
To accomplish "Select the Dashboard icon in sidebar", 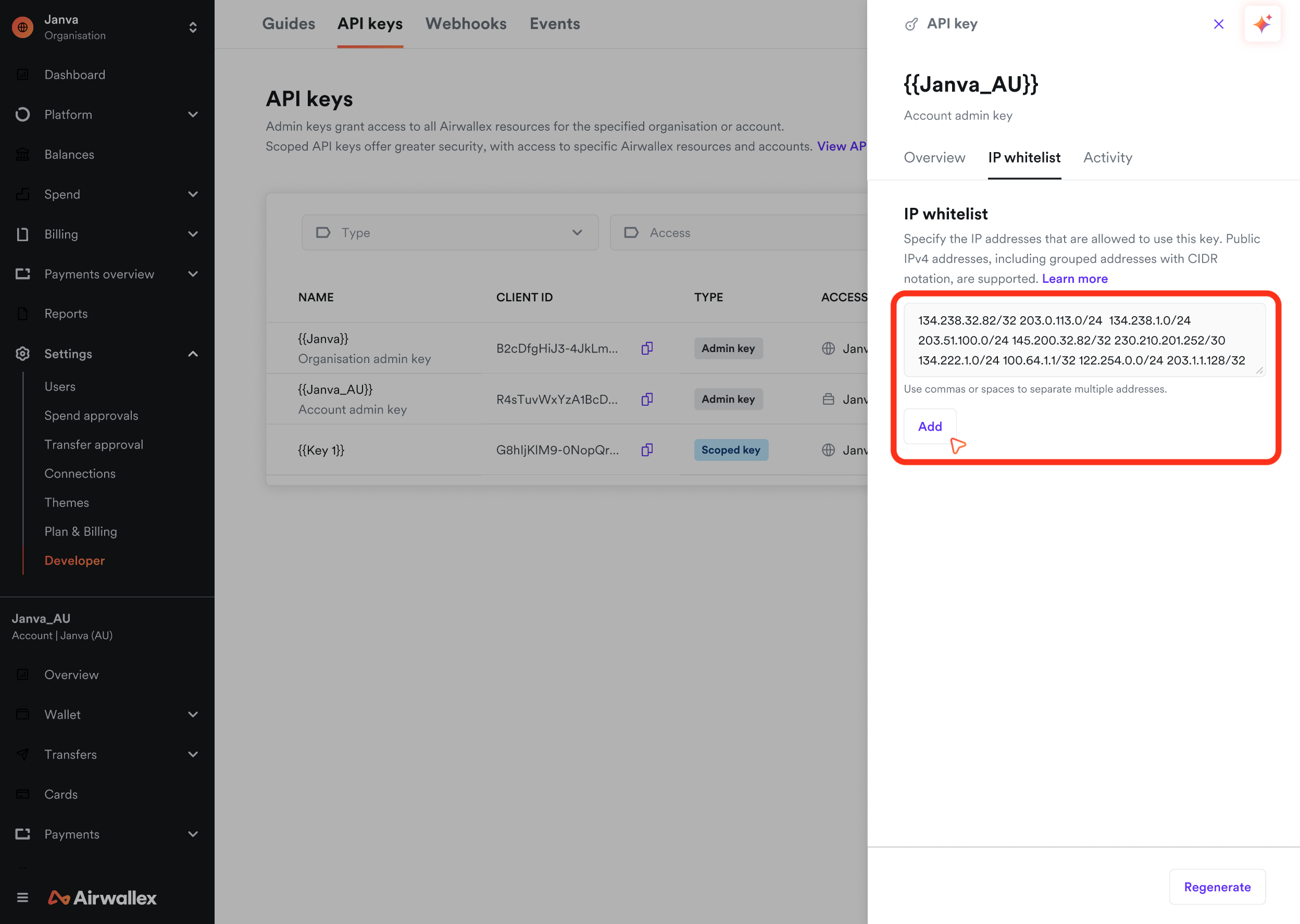I will pyautogui.click(x=23, y=74).
